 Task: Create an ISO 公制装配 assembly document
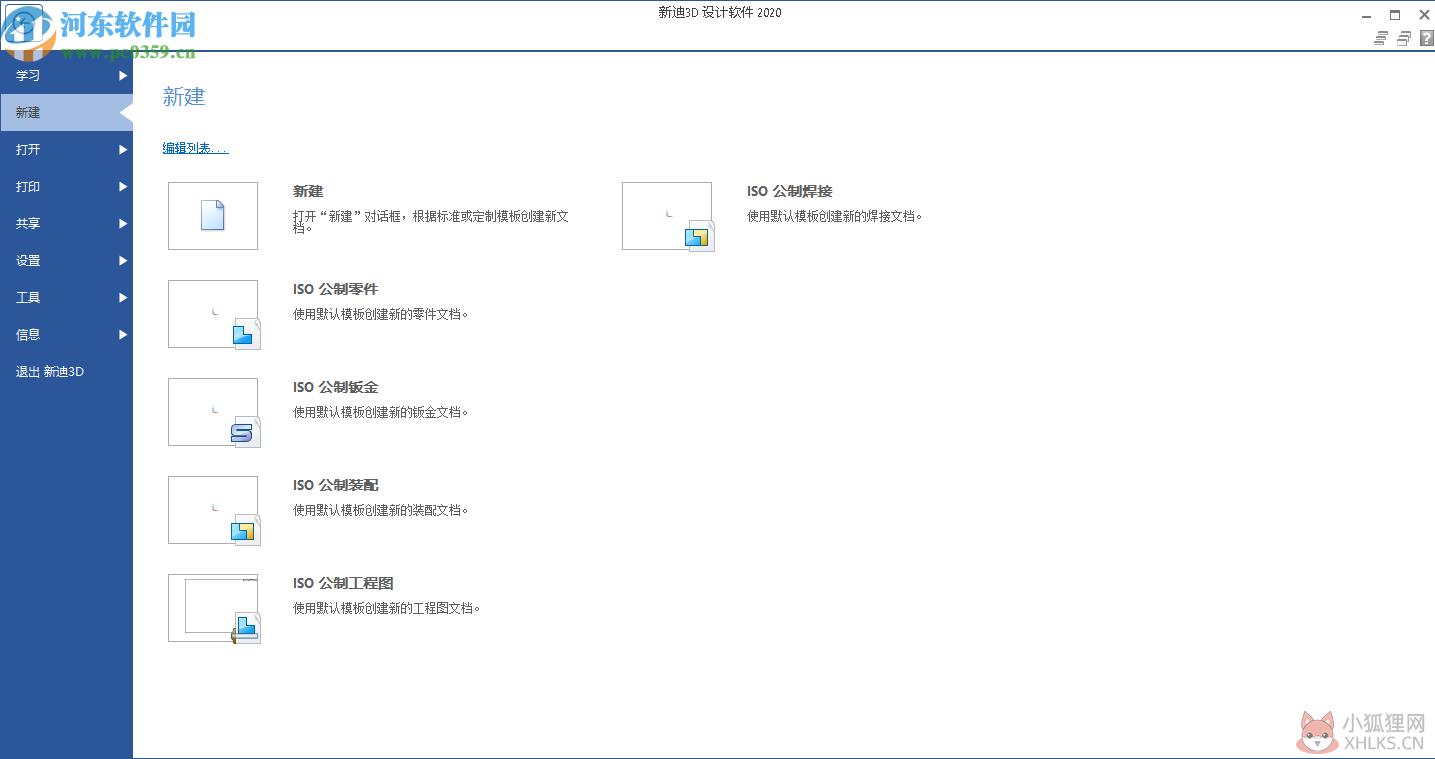(213, 510)
